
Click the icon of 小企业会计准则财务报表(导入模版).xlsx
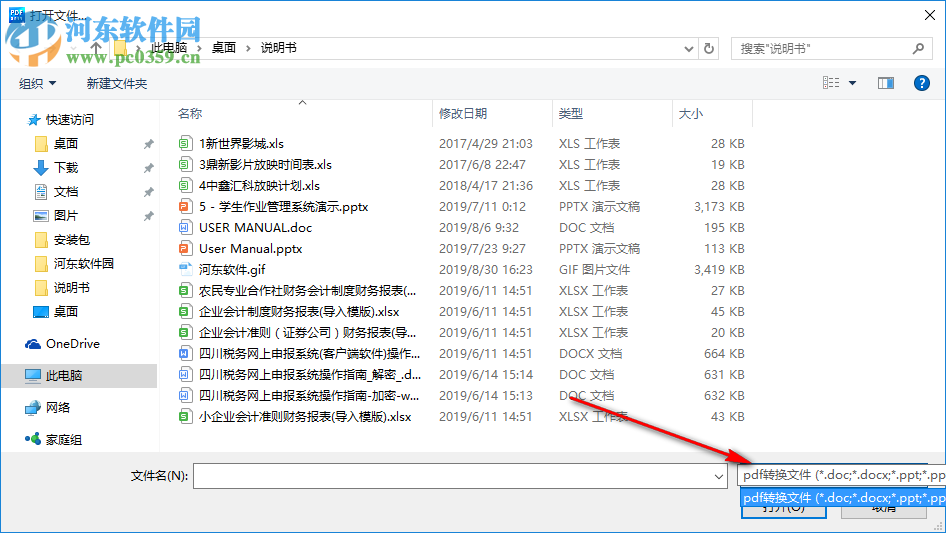pos(185,417)
